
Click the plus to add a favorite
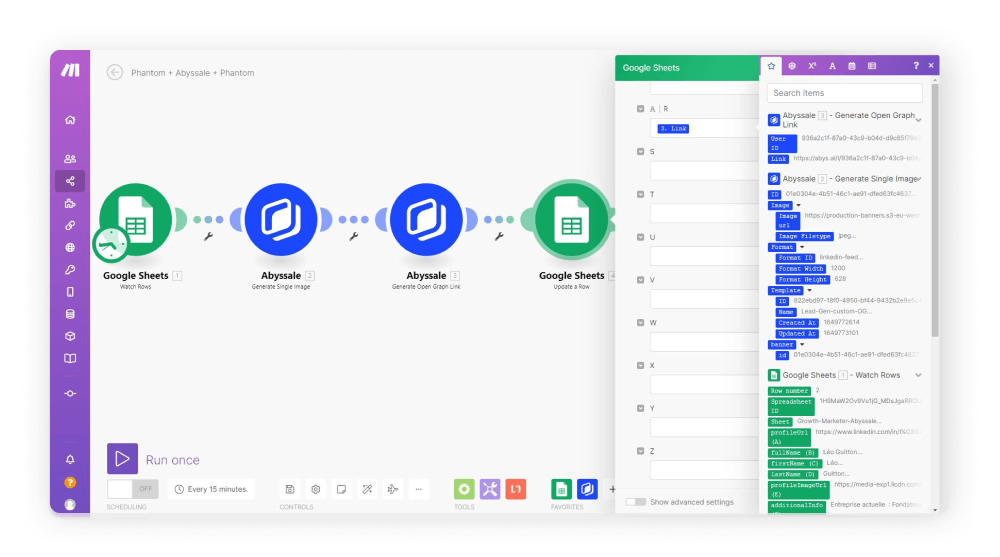(612, 489)
